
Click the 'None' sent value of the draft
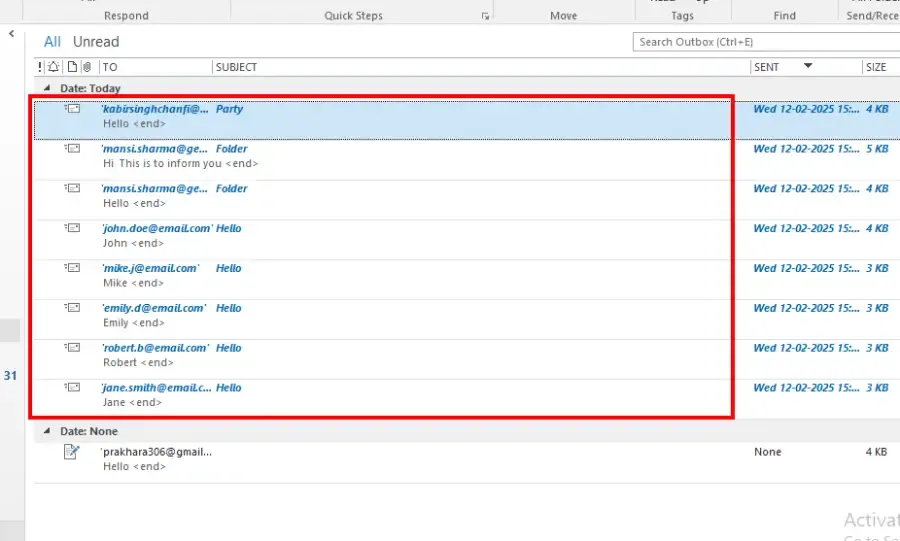pos(767,452)
